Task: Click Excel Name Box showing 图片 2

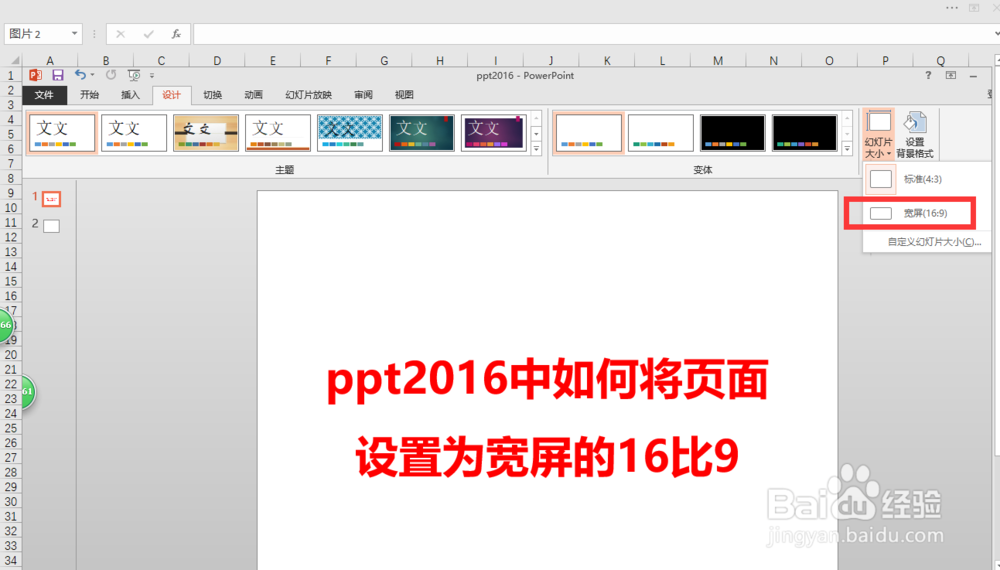Action: 37,33
